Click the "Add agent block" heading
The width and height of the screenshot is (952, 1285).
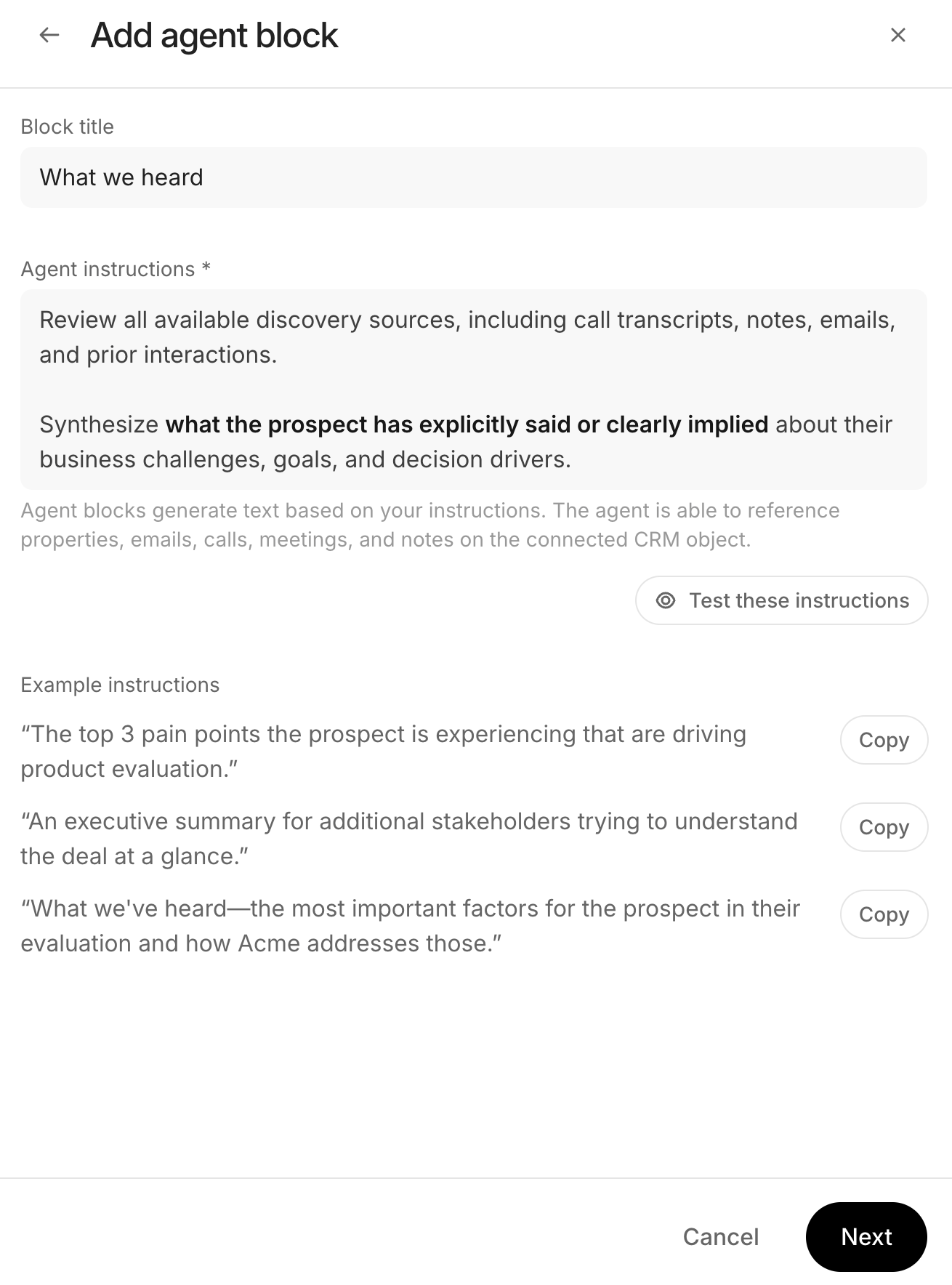pyautogui.click(x=214, y=36)
